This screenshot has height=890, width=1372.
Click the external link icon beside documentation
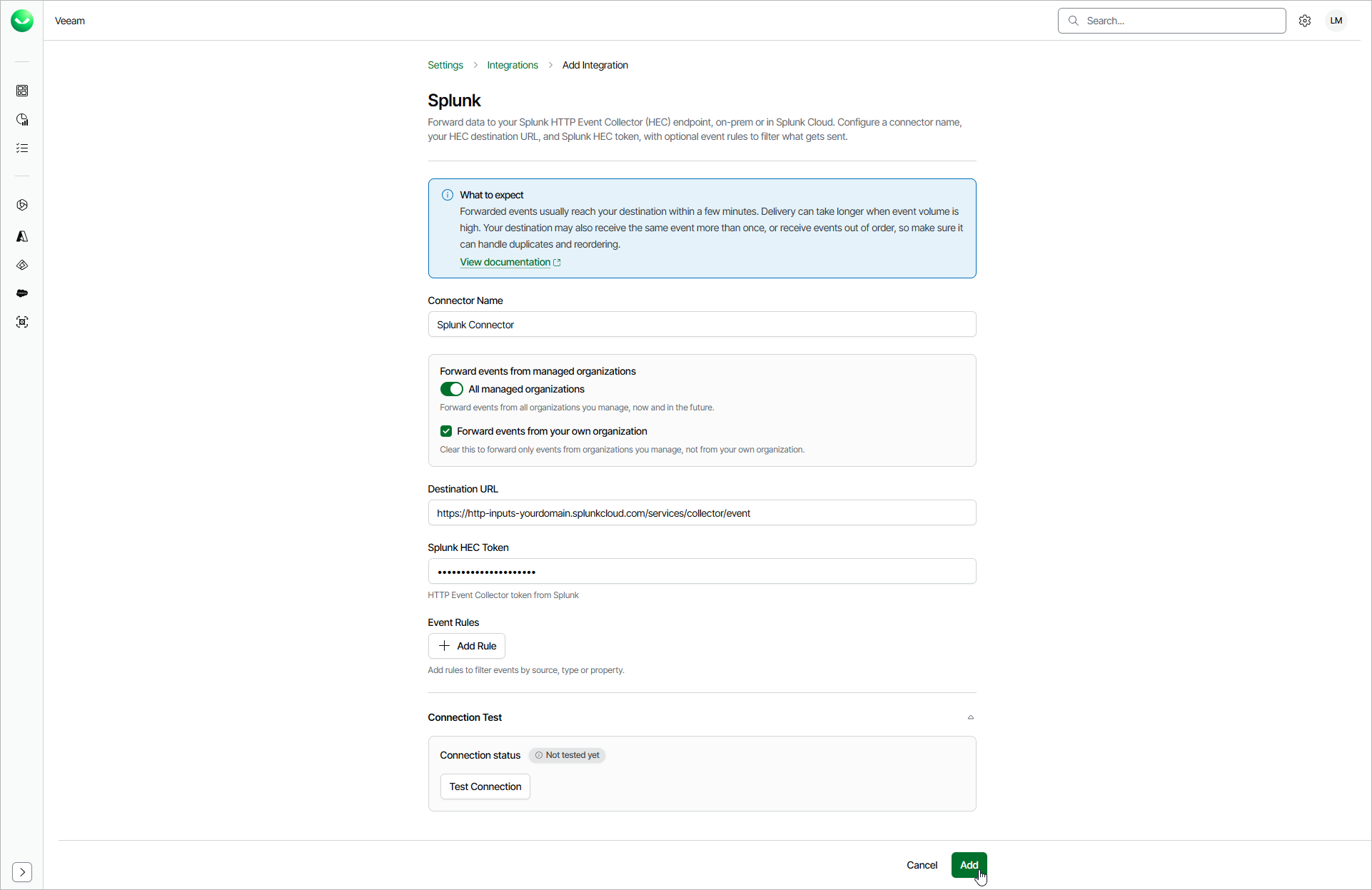click(x=557, y=263)
